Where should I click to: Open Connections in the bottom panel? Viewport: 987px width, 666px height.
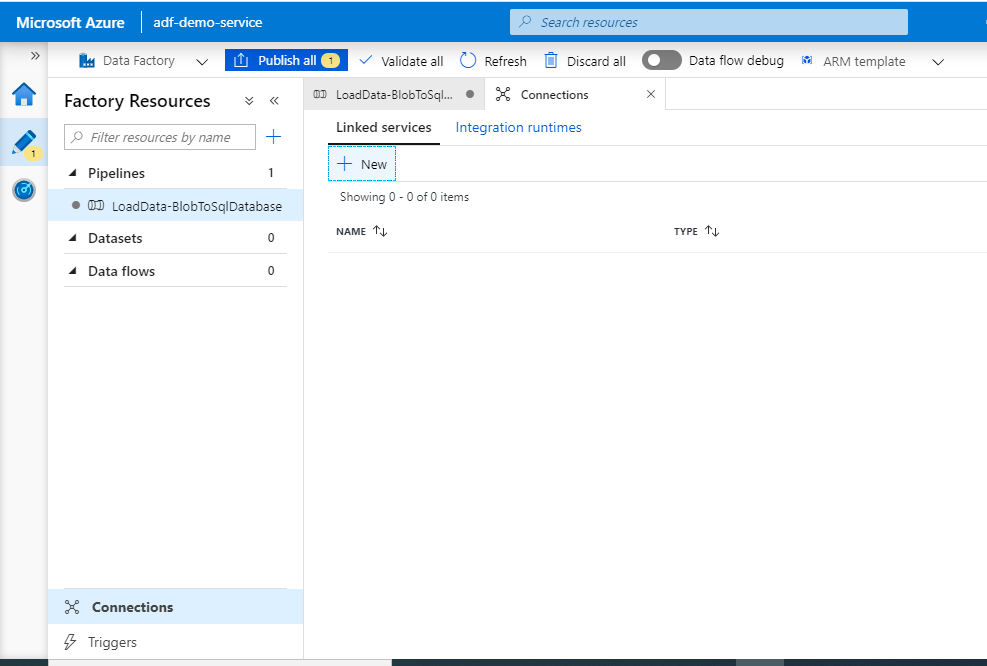click(176, 607)
